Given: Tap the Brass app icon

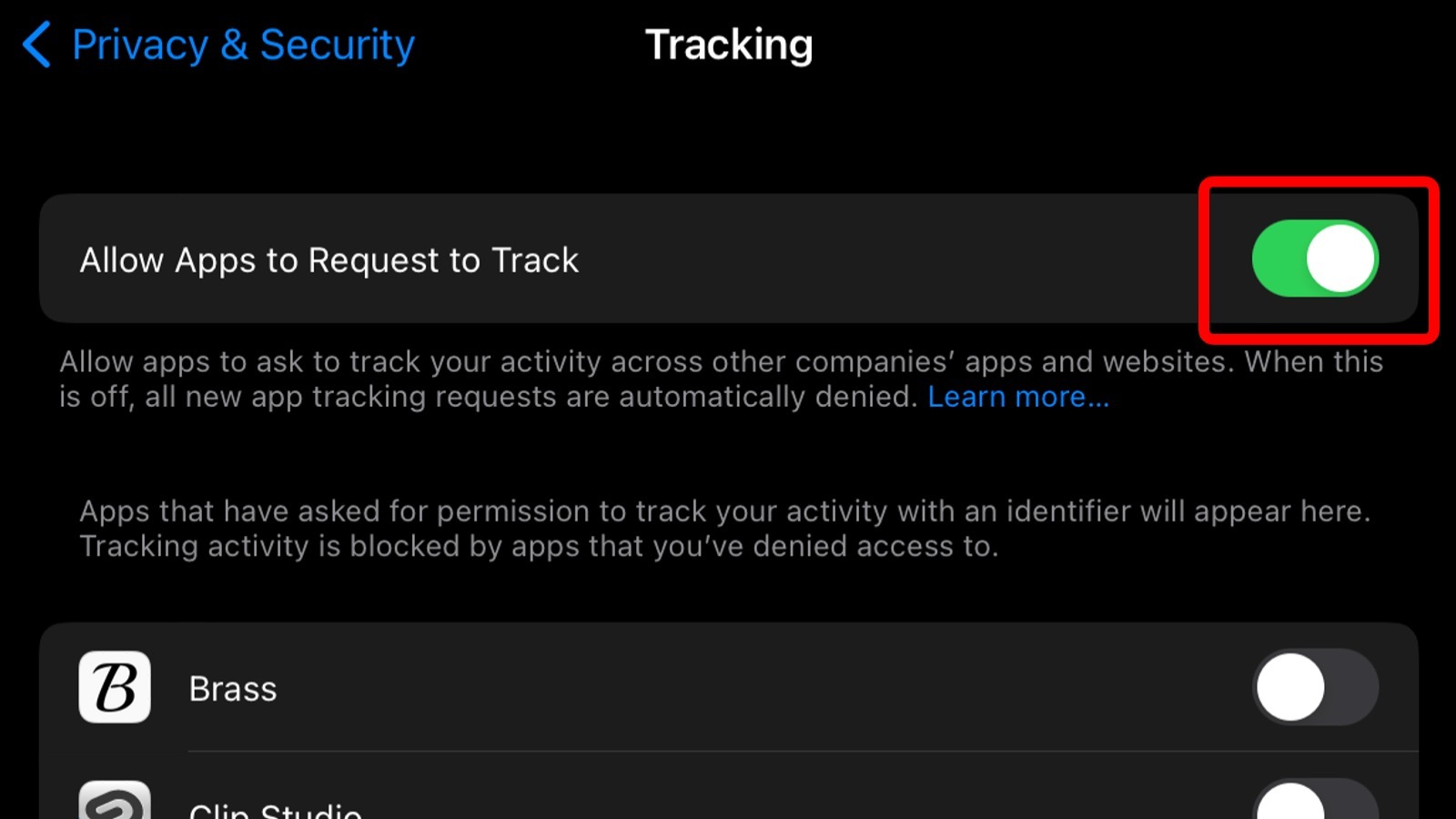Looking at the screenshot, I should point(115,687).
